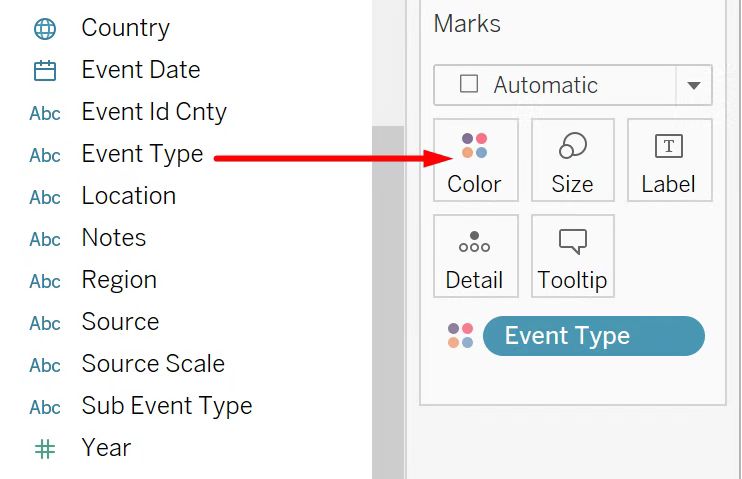Select the Region field
Screen dimensions: 742x479
click(x=119, y=280)
